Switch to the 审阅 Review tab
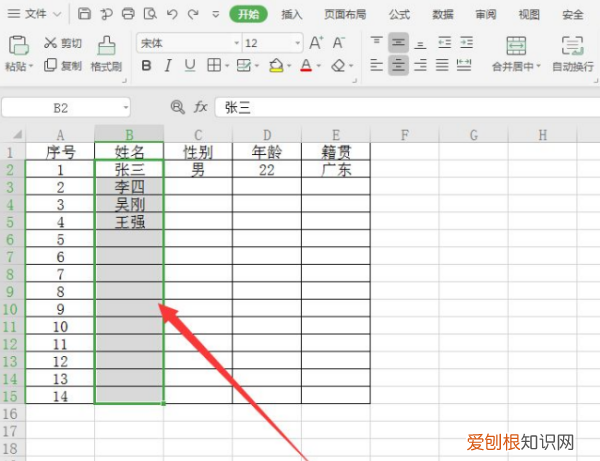The image size is (600, 461). [486, 15]
